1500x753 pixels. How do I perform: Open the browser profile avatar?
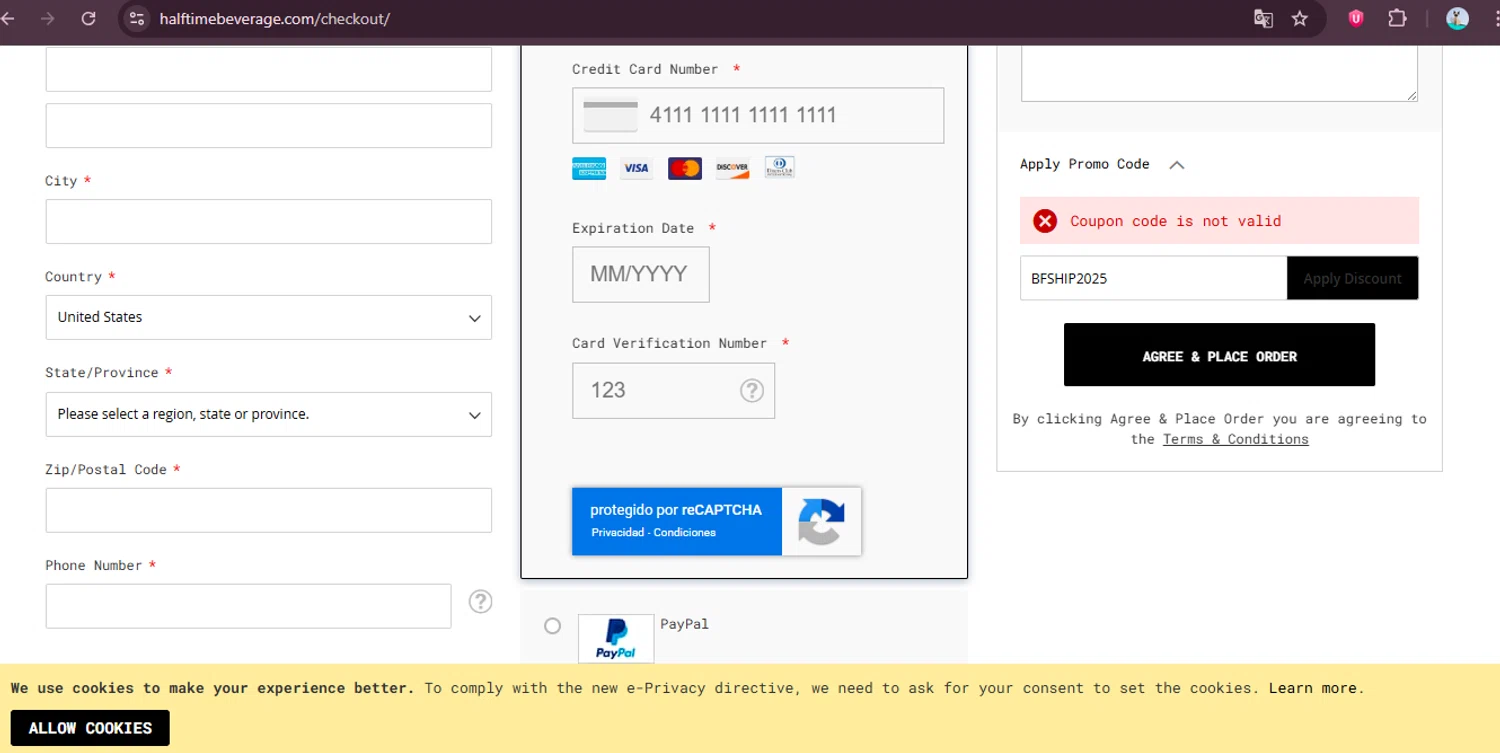coord(1457,18)
